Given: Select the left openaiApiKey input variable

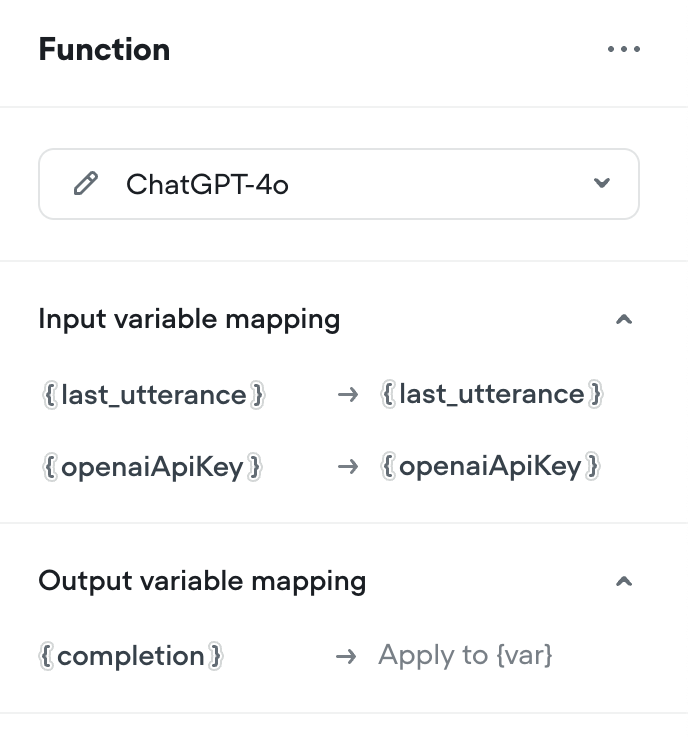Looking at the screenshot, I should tap(152, 467).
